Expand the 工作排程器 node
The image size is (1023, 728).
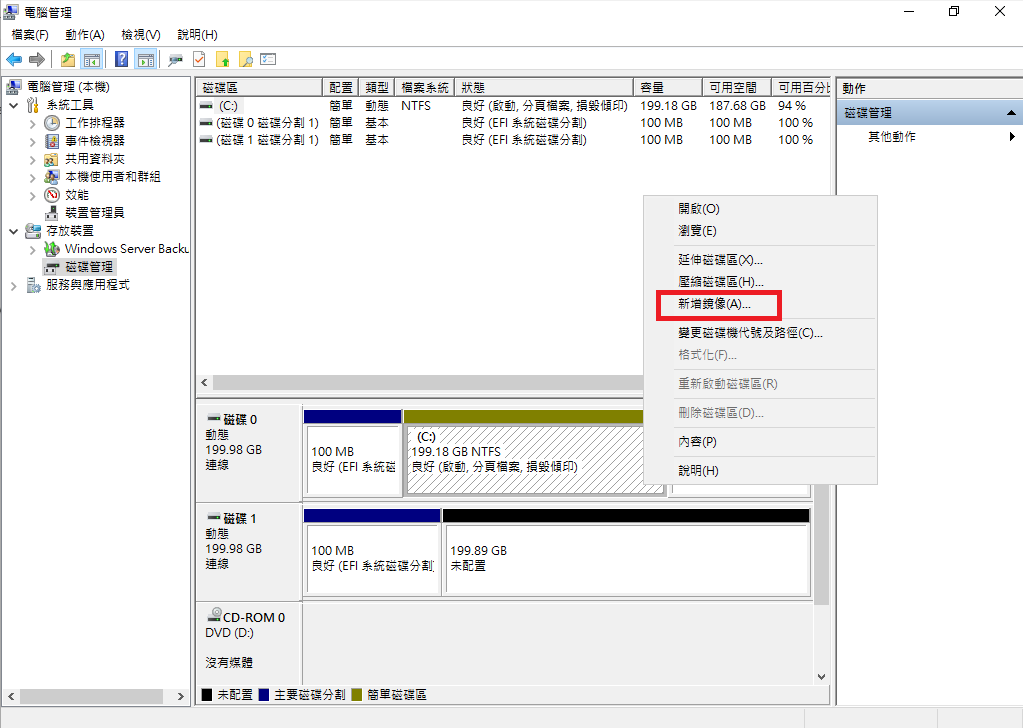click(x=33, y=123)
